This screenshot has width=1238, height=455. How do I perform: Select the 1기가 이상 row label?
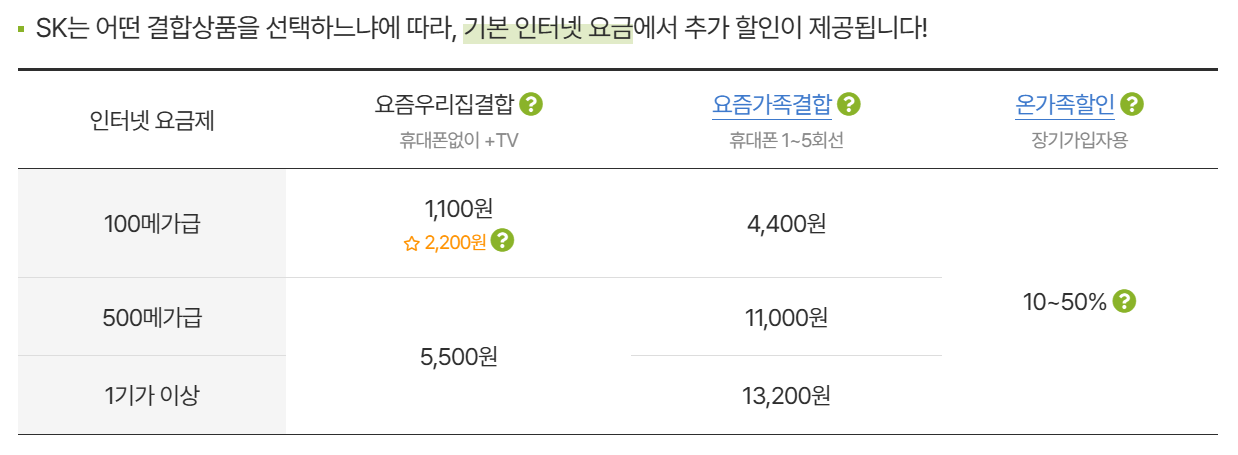point(152,395)
